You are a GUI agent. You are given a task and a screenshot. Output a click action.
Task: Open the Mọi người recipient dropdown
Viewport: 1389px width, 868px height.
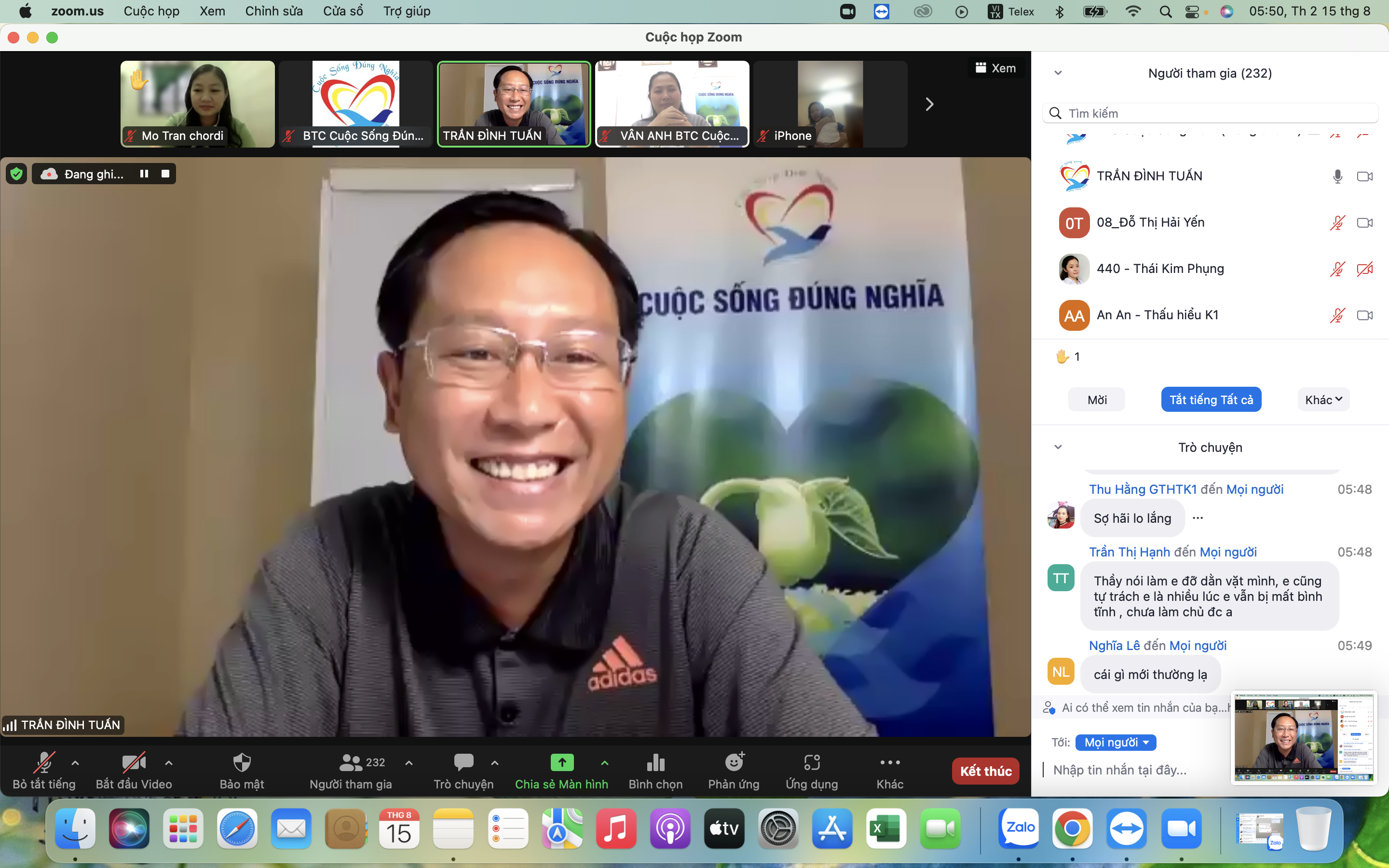(x=1115, y=742)
